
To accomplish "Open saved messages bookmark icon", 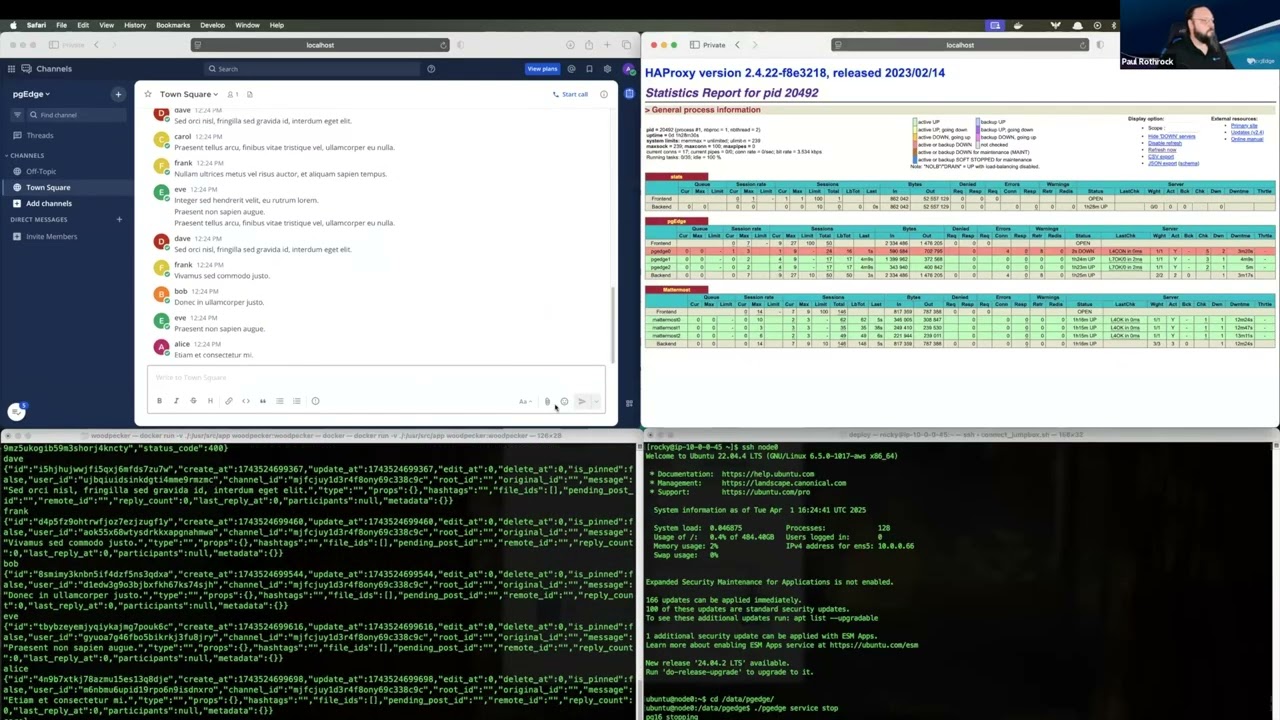I will pyautogui.click(x=589, y=69).
